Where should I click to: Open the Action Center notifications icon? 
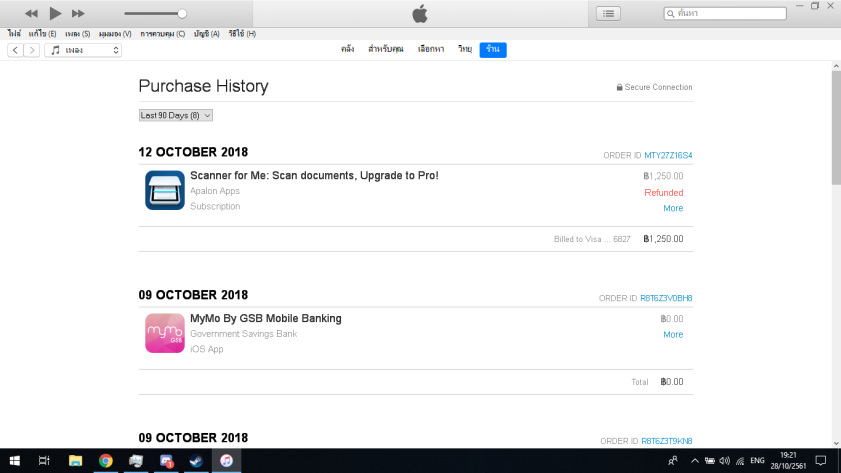click(821, 461)
